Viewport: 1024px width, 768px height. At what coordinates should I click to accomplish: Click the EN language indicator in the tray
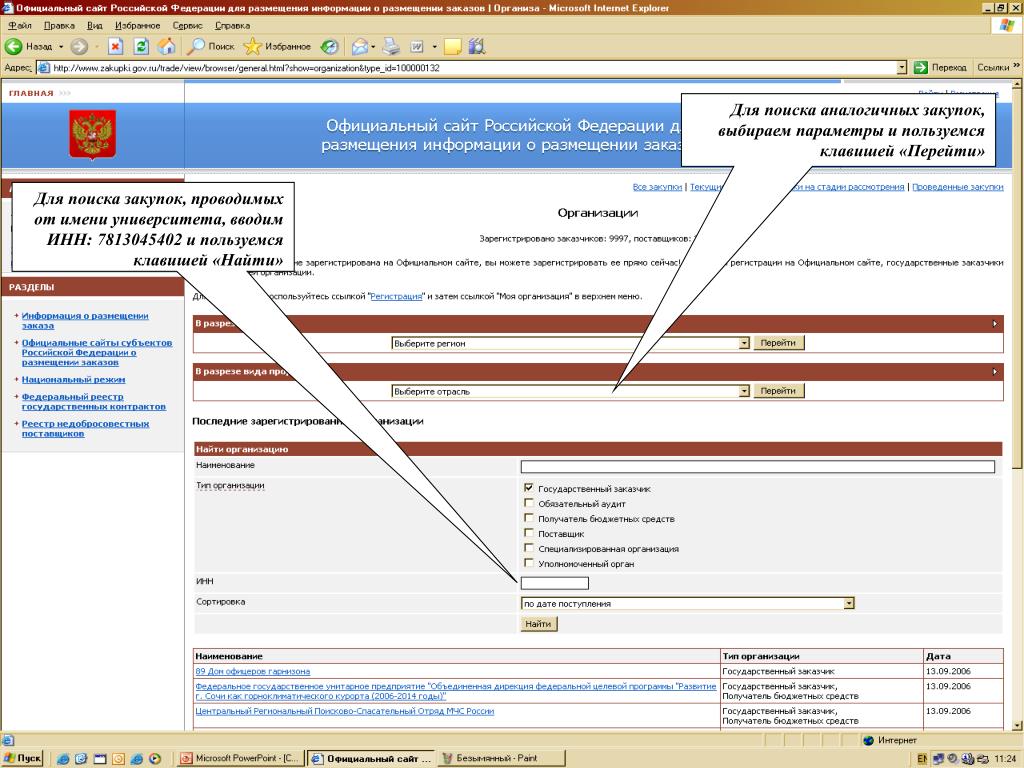point(922,759)
